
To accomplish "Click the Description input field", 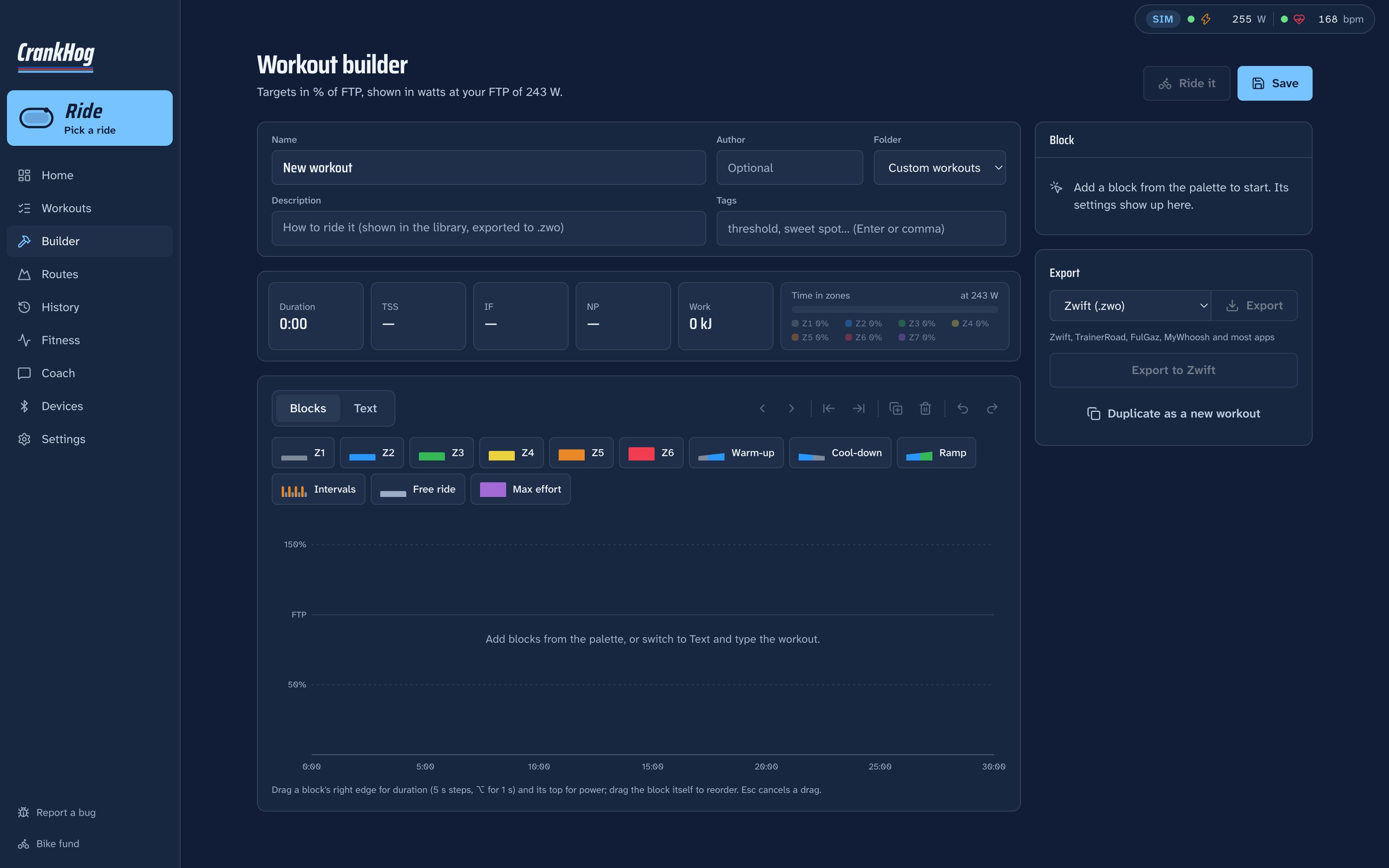I will tap(488, 228).
